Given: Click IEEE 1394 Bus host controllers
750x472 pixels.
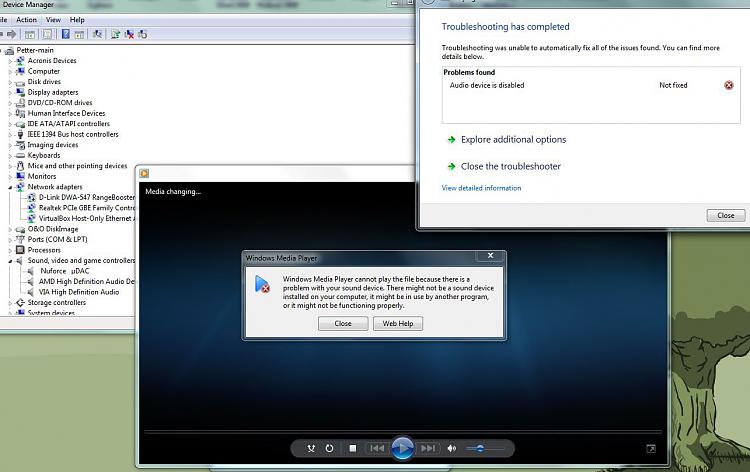Looking at the screenshot, I should 73,134.
